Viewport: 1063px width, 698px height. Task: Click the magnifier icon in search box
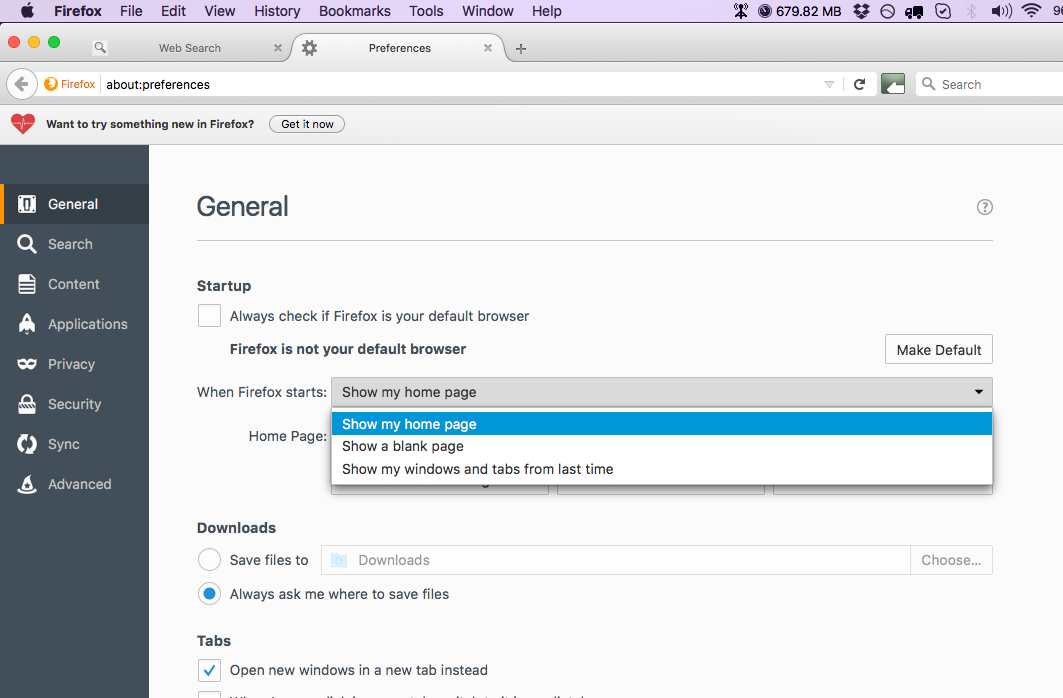(929, 84)
